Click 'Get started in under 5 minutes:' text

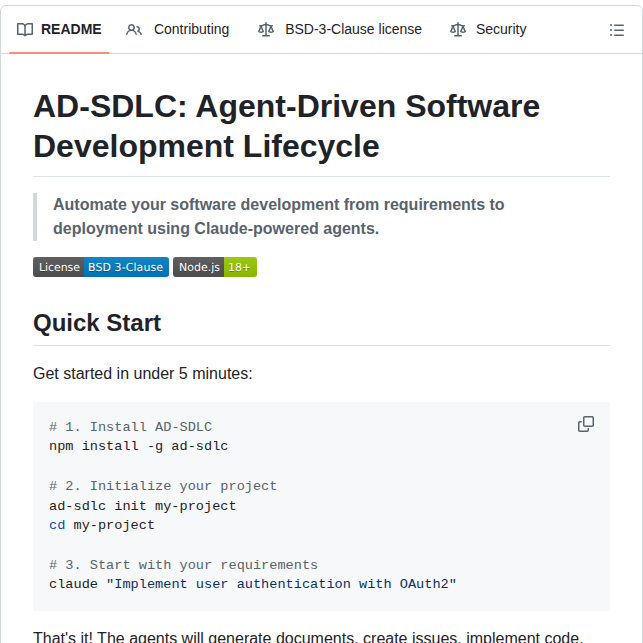click(143, 374)
